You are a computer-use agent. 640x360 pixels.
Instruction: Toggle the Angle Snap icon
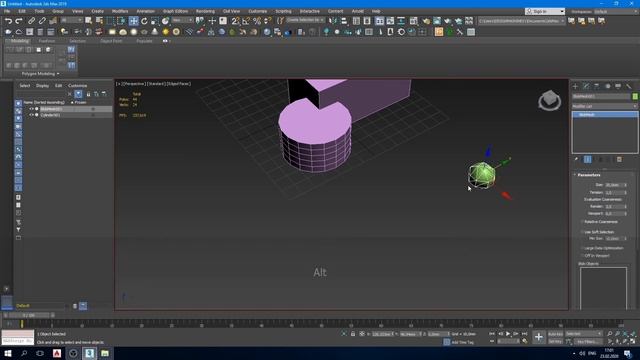pyautogui.click(x=246, y=21)
